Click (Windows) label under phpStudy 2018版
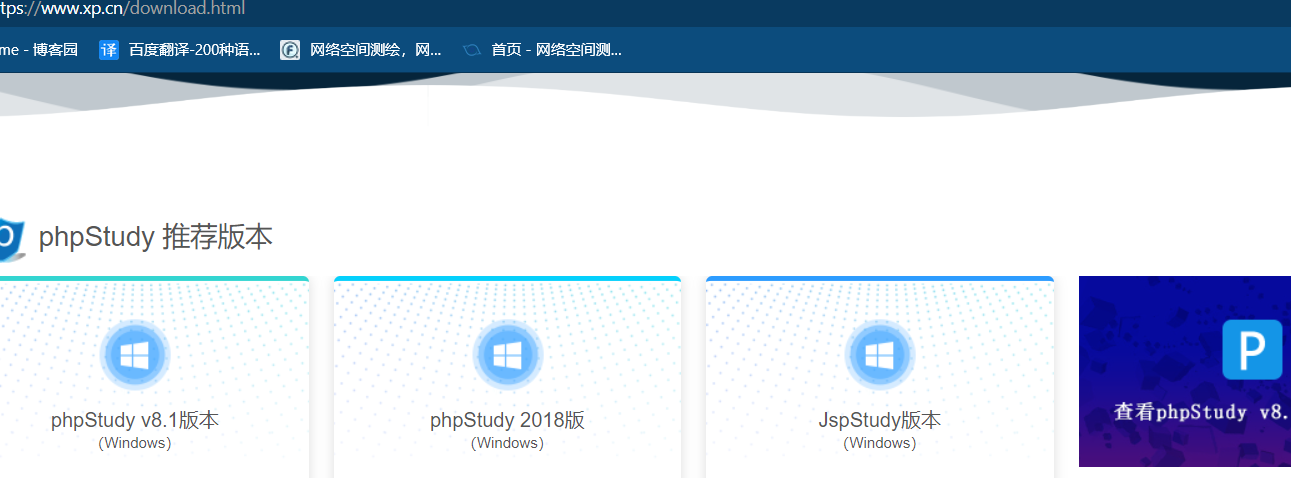 click(508, 443)
